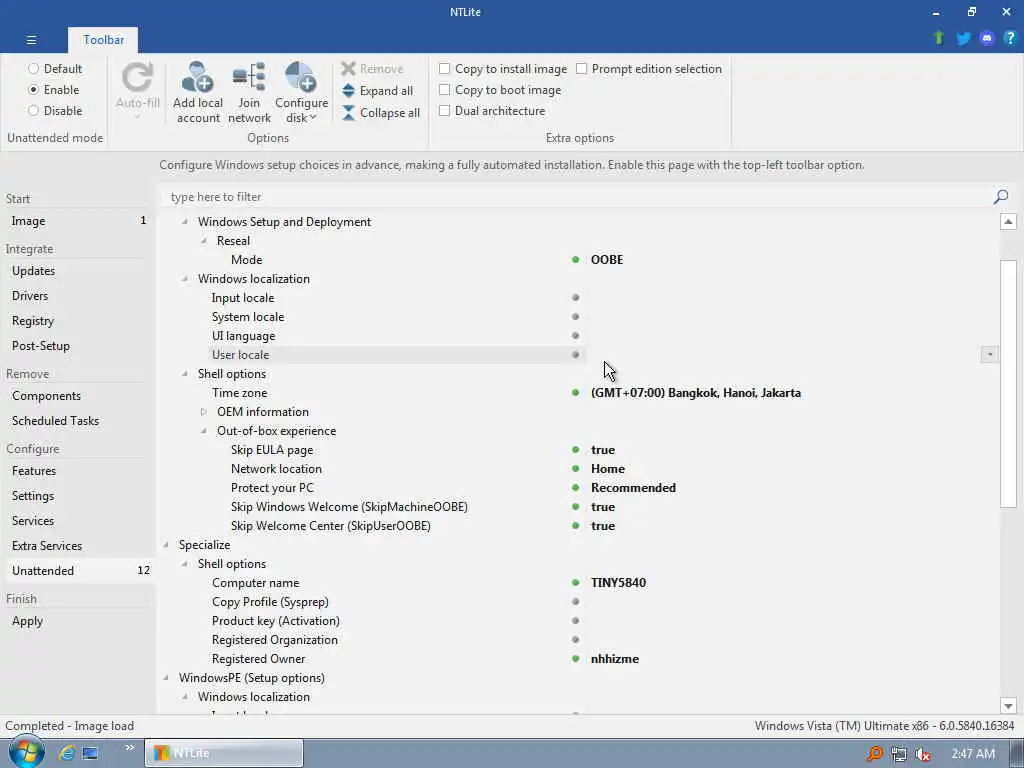The width and height of the screenshot is (1024, 768).
Task: Open the Discord link icon
Action: coord(987,39)
